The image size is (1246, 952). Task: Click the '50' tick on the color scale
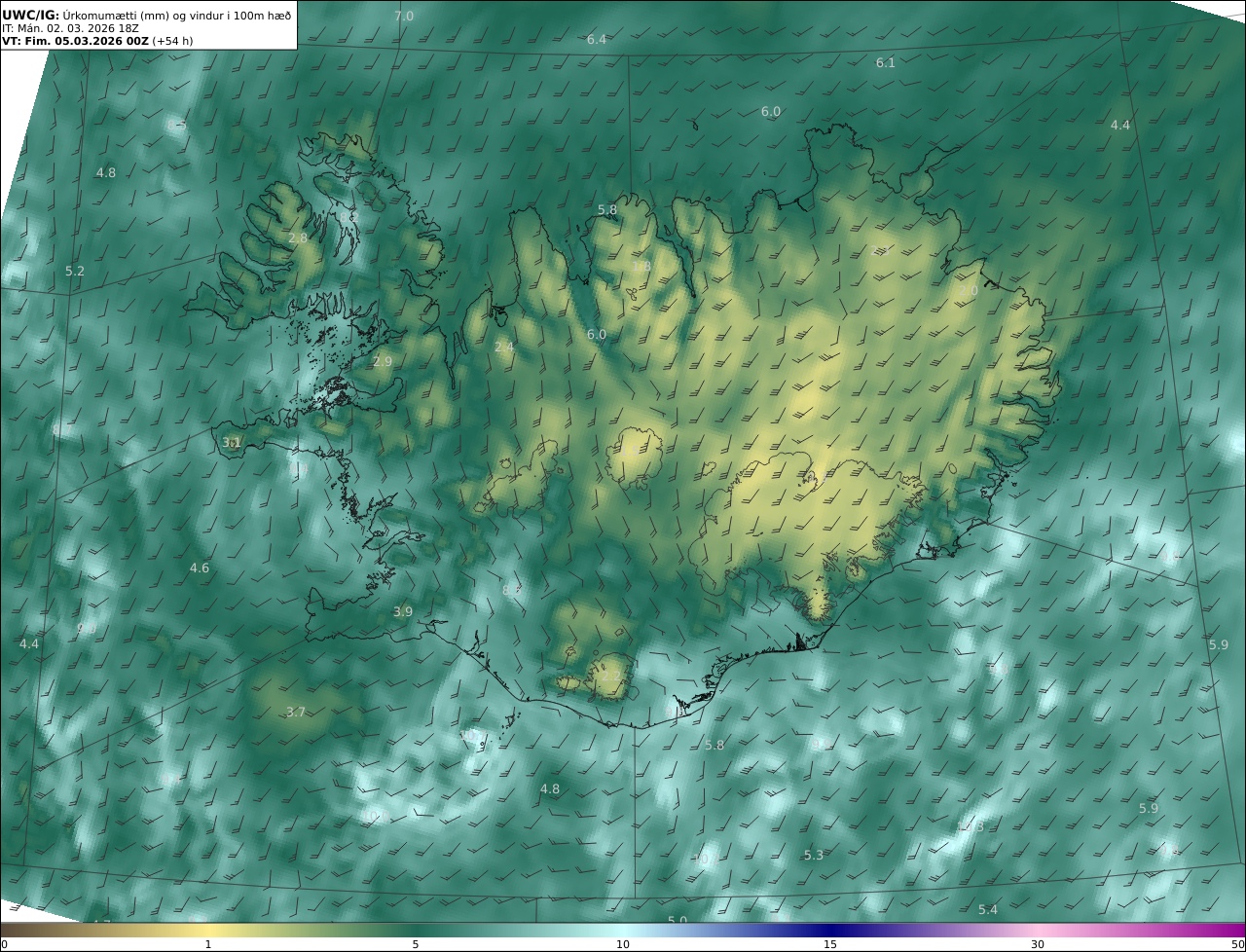coord(1238,944)
